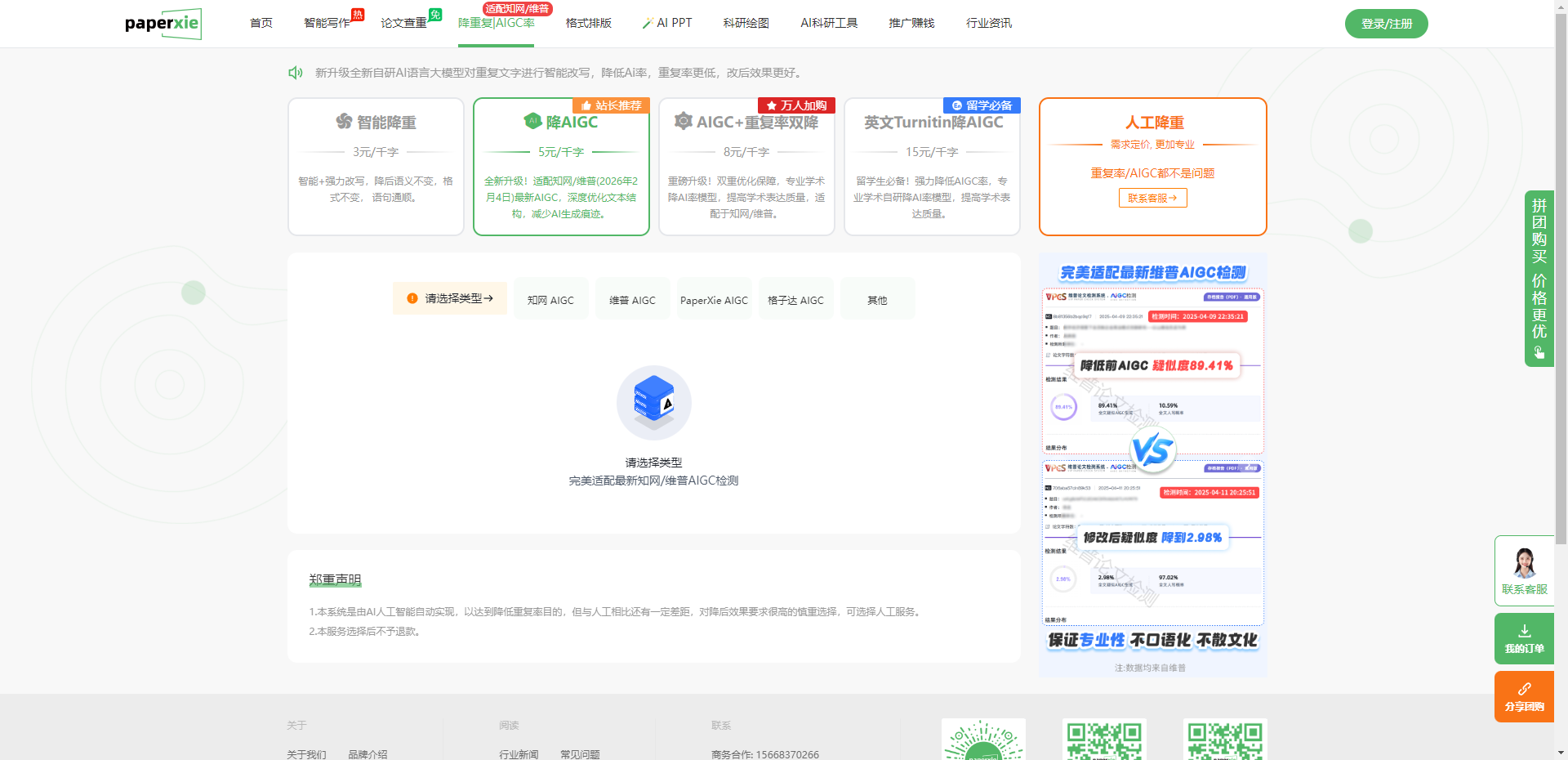Choose the 格子达 AIGC type

[795, 300]
